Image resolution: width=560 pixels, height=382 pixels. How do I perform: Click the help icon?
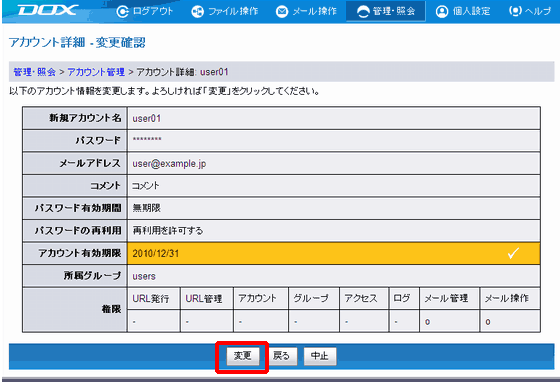point(515,11)
